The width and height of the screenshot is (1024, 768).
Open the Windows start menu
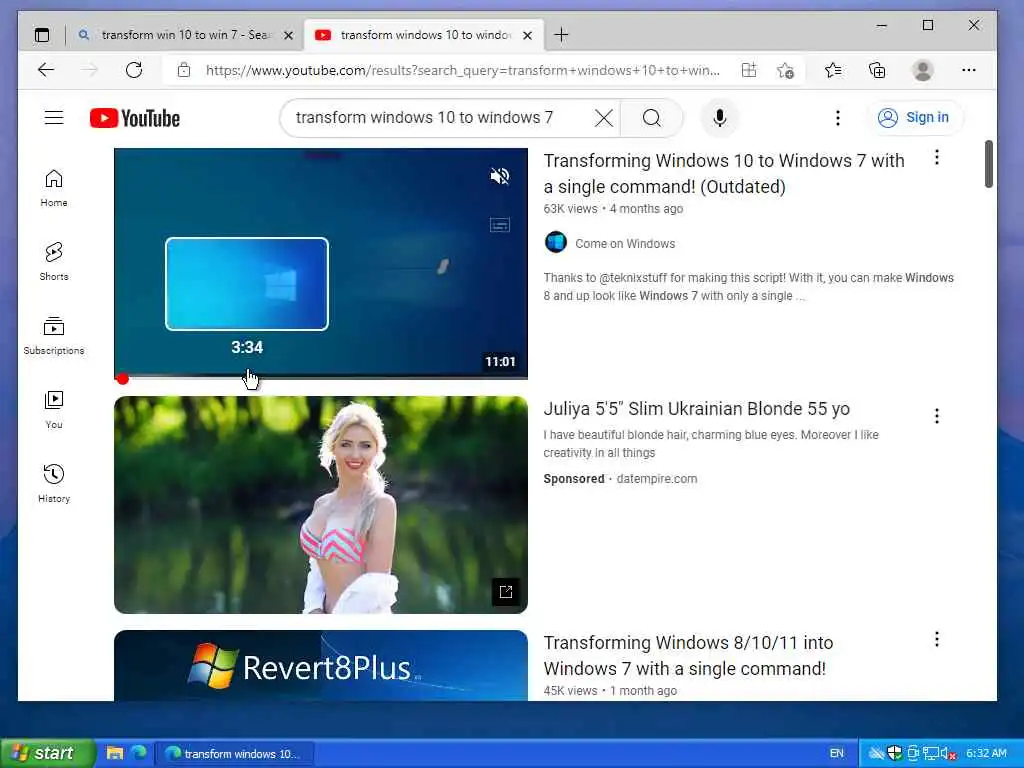[x=47, y=753]
